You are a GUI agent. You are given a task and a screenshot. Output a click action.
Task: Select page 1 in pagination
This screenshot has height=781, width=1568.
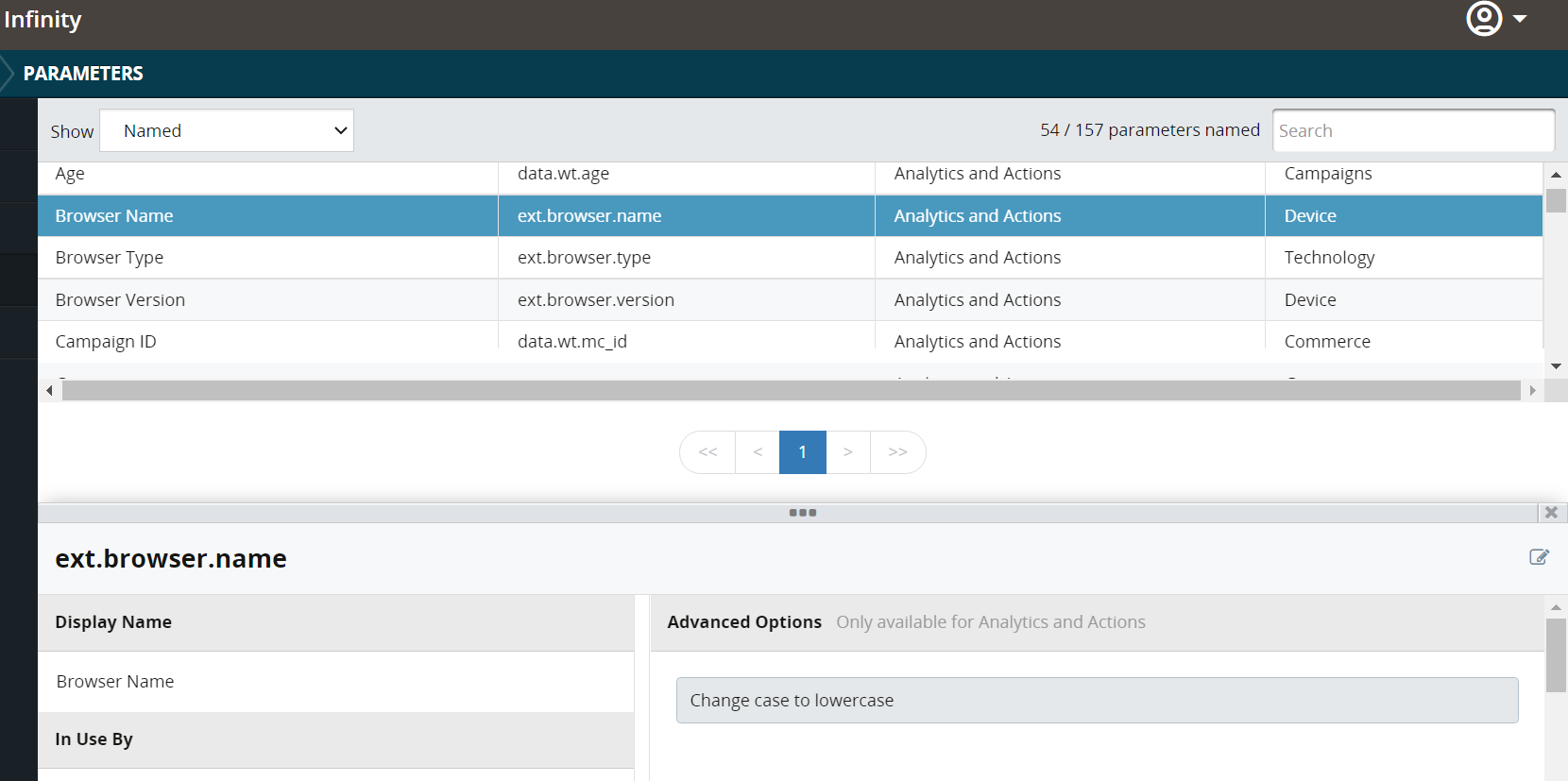pyautogui.click(x=803, y=452)
